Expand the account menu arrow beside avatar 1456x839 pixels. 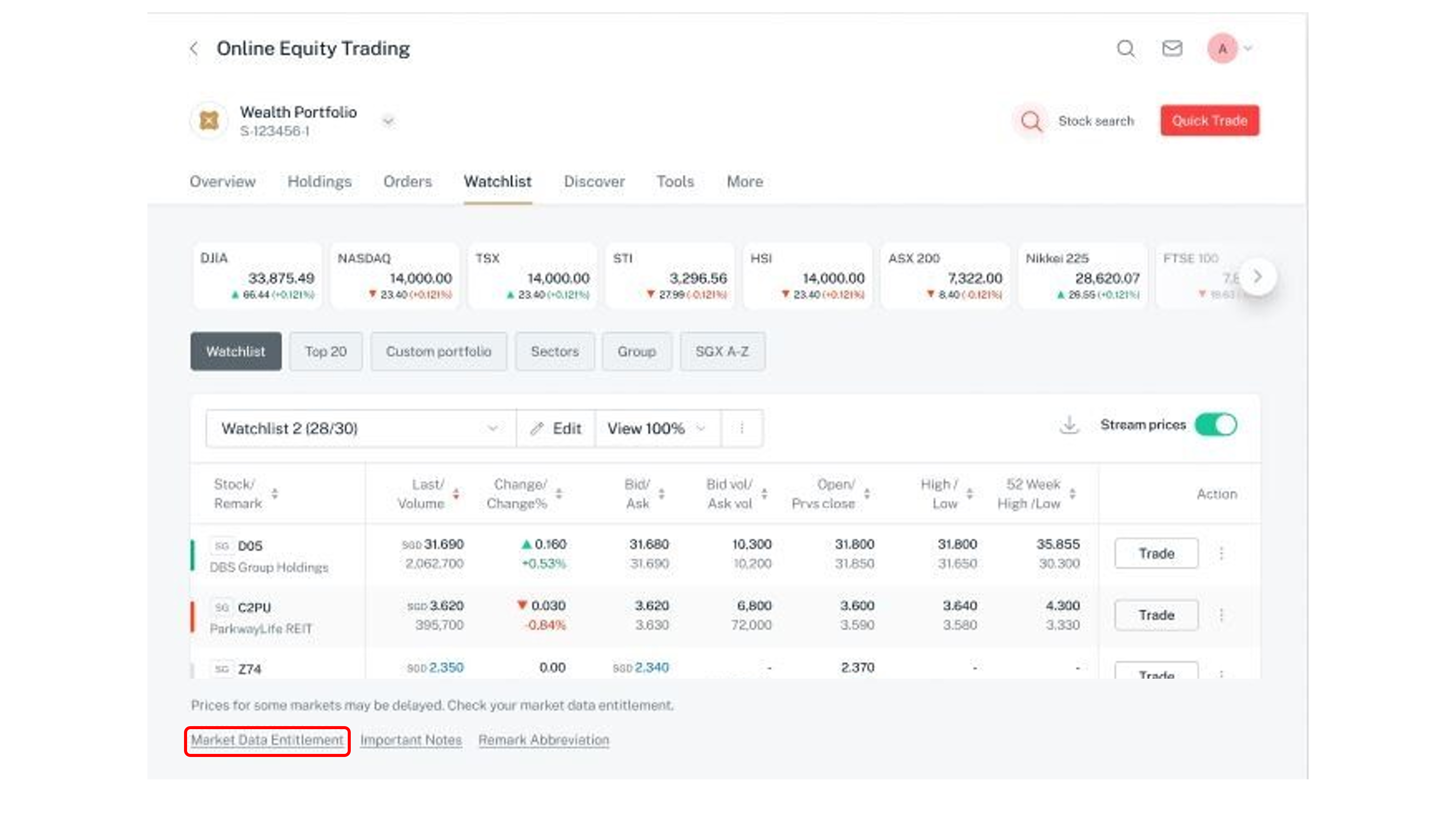click(x=1248, y=48)
